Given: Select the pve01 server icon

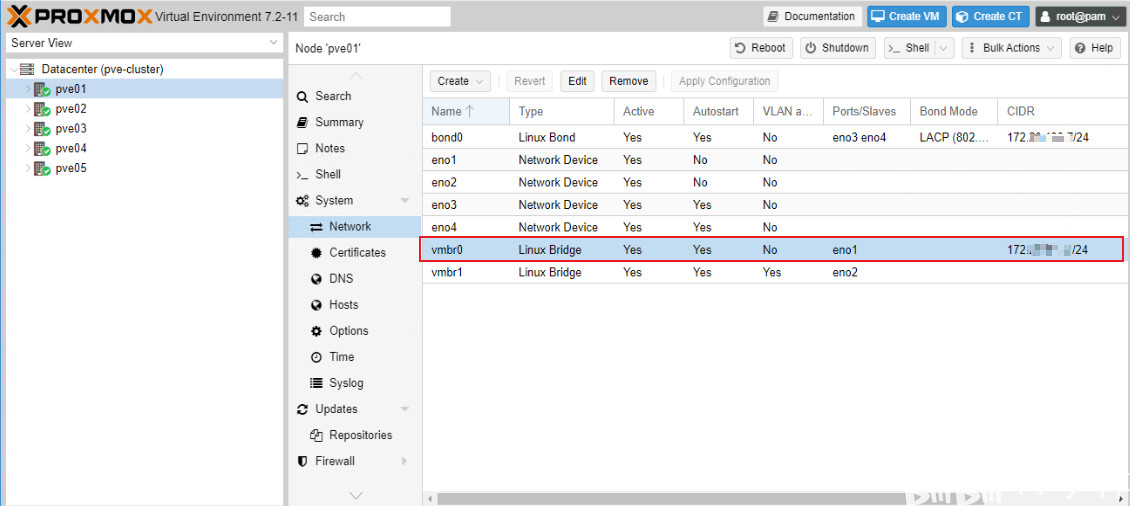Looking at the screenshot, I should pos(42,89).
